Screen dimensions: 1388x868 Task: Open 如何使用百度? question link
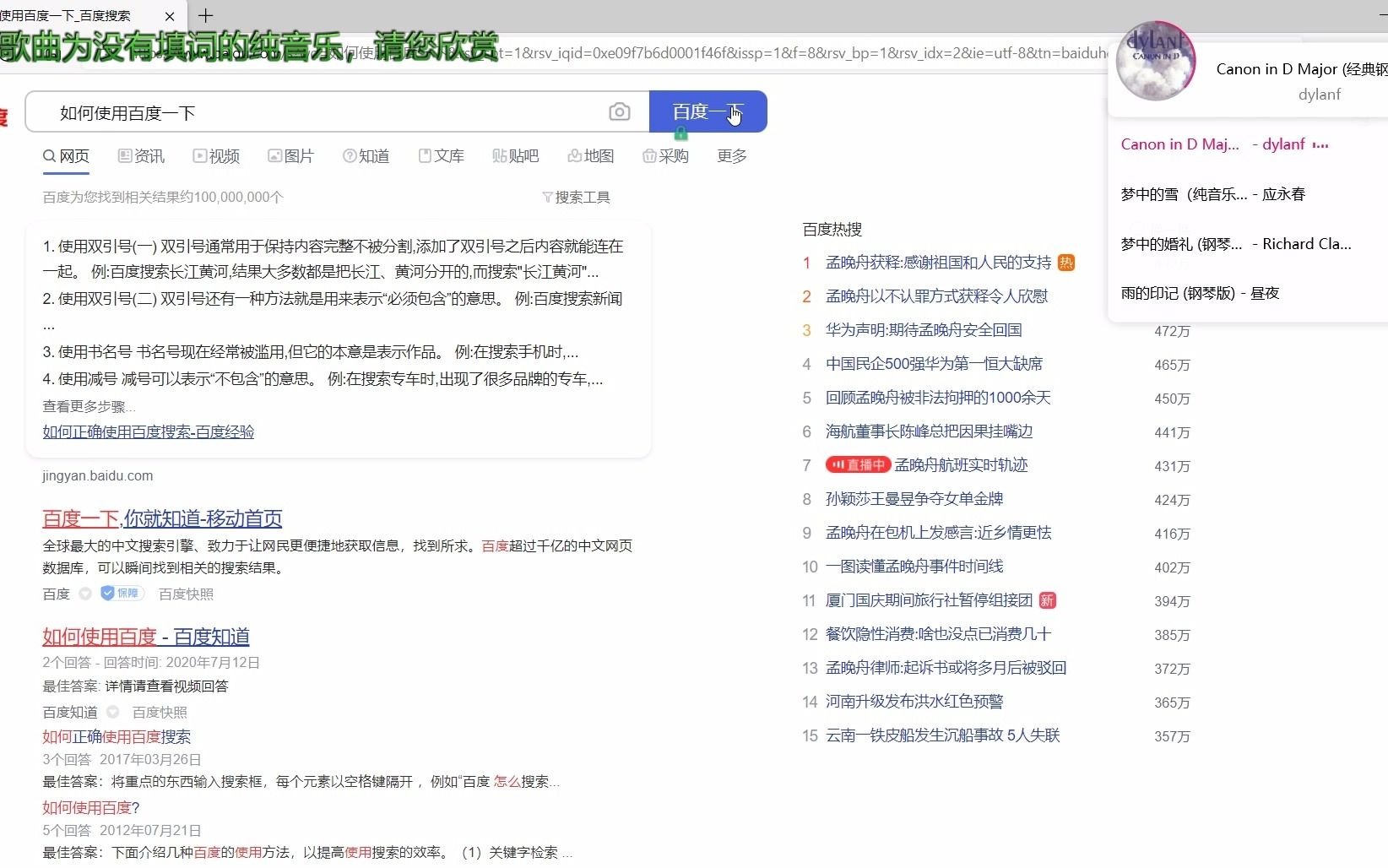[x=91, y=807]
